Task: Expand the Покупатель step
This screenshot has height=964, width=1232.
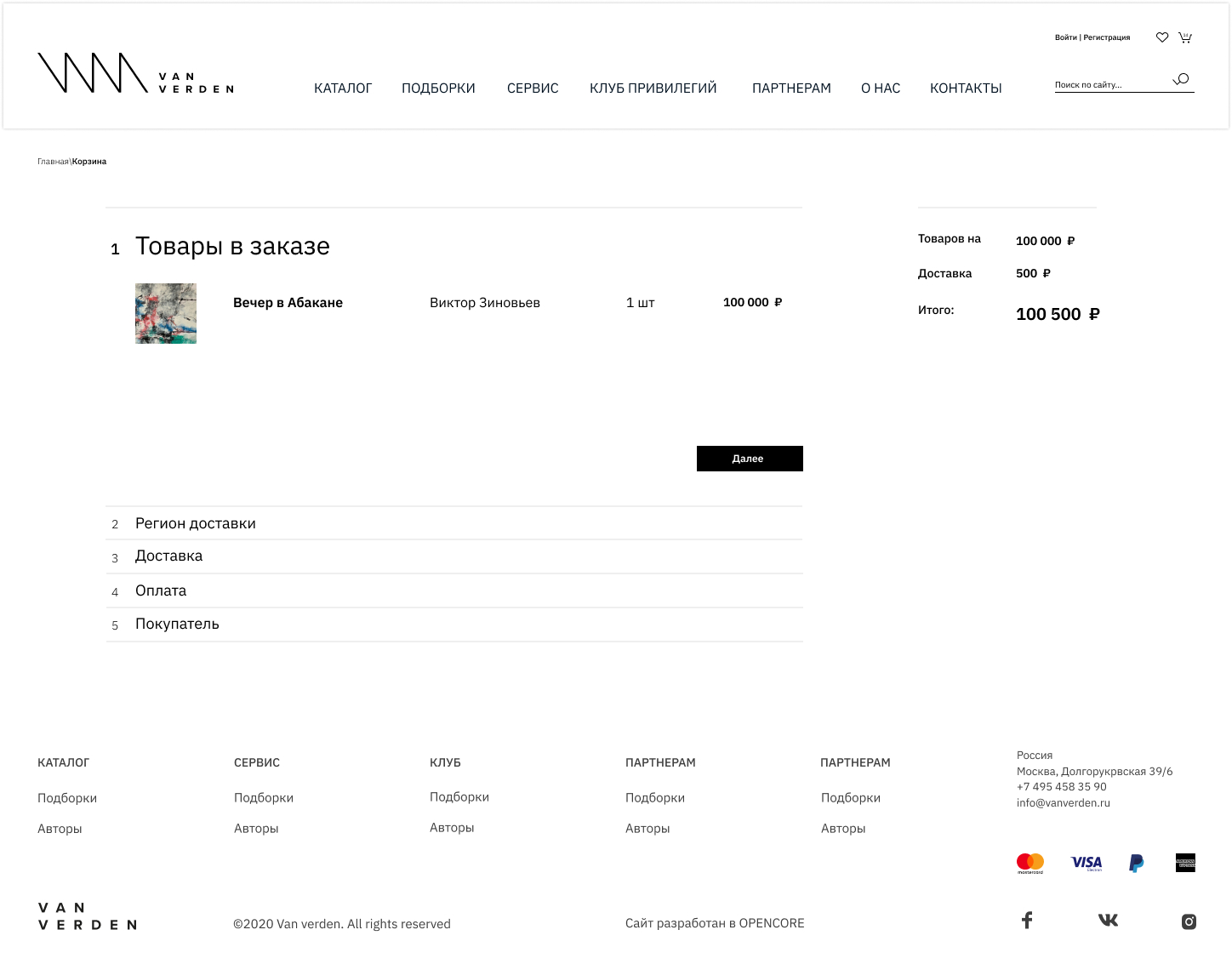Action: 454,625
